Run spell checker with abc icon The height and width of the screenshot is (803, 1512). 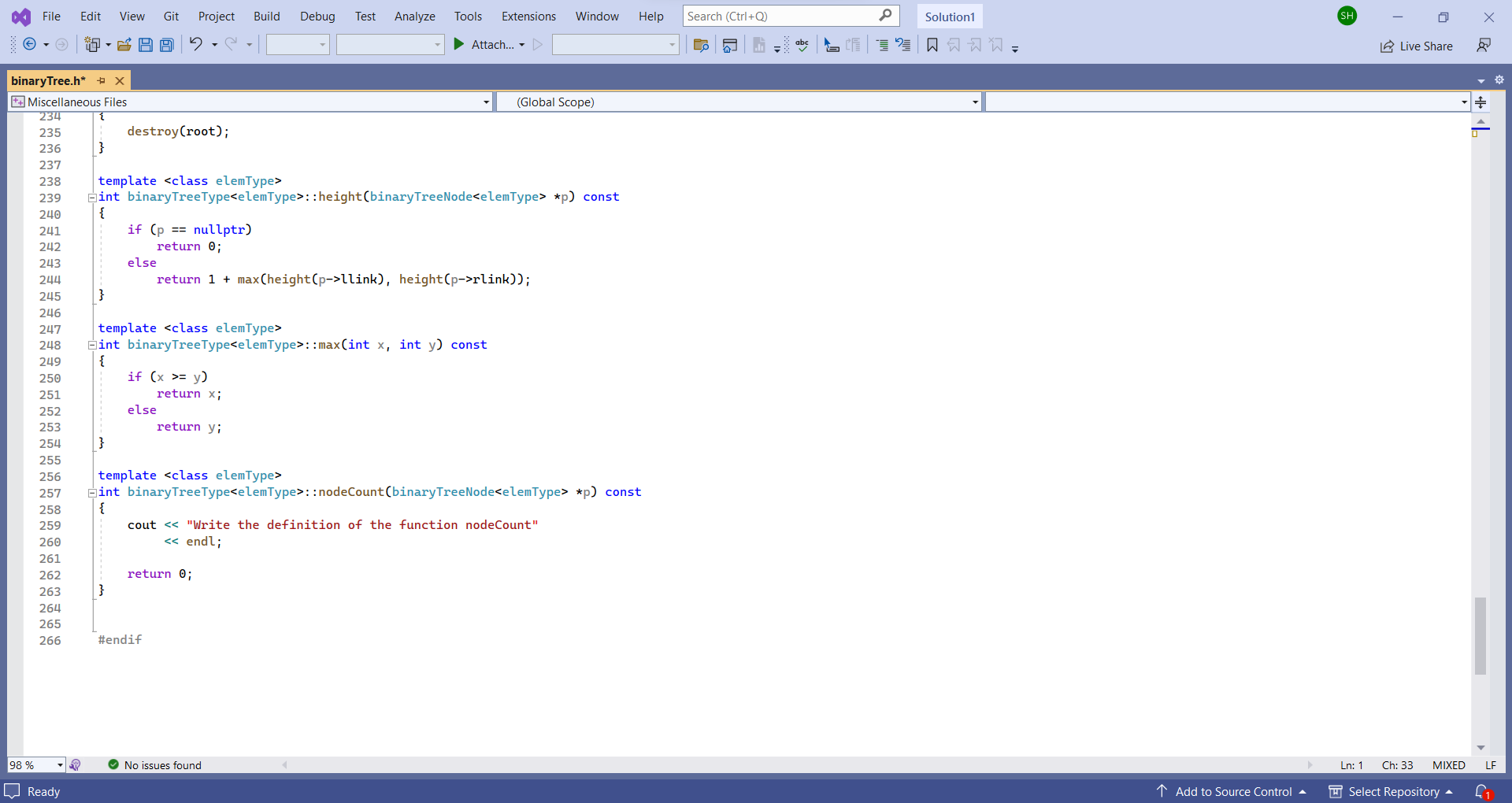(802, 45)
